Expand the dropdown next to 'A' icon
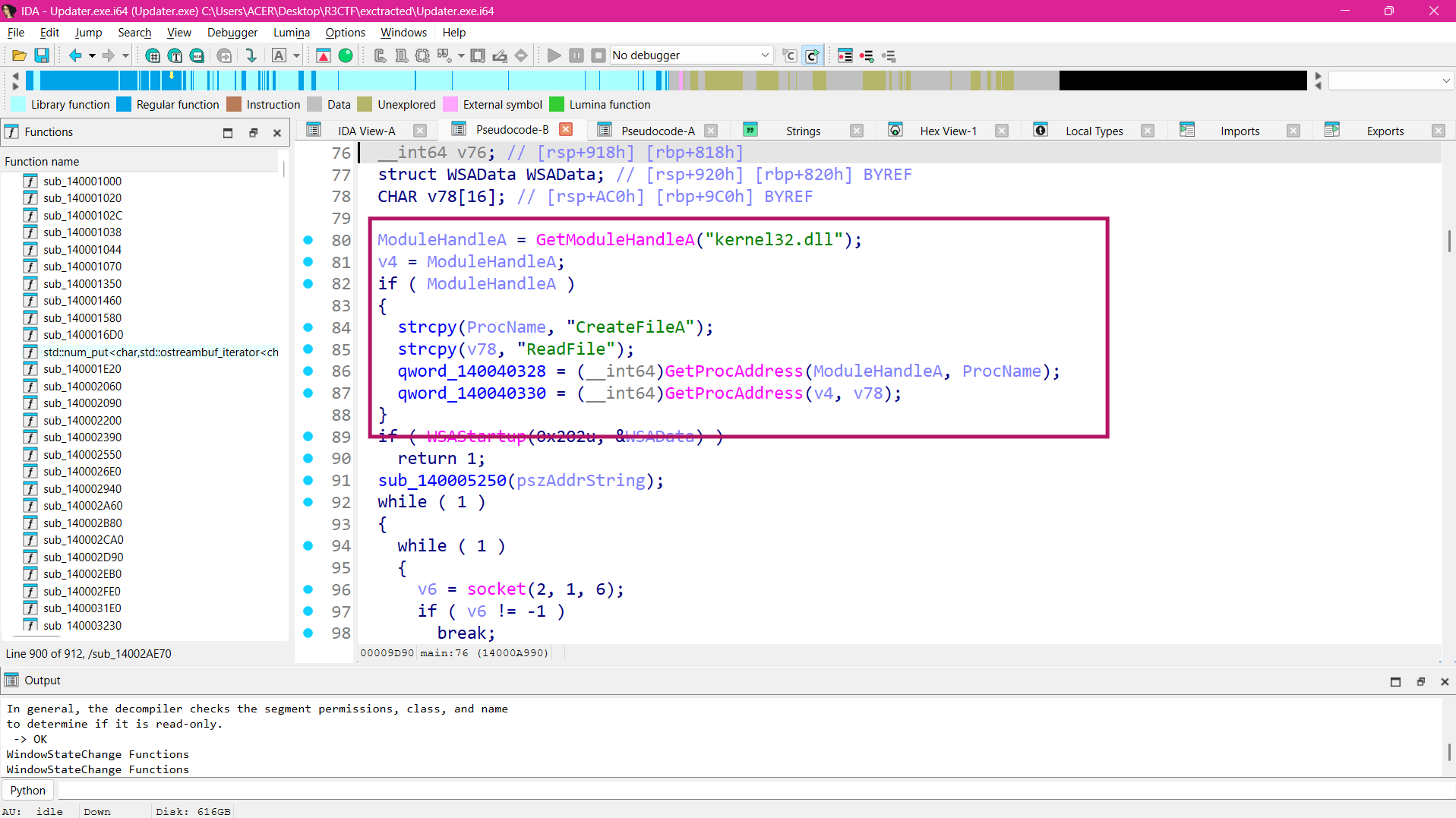This screenshot has height=818, width=1456. pyautogui.click(x=296, y=55)
